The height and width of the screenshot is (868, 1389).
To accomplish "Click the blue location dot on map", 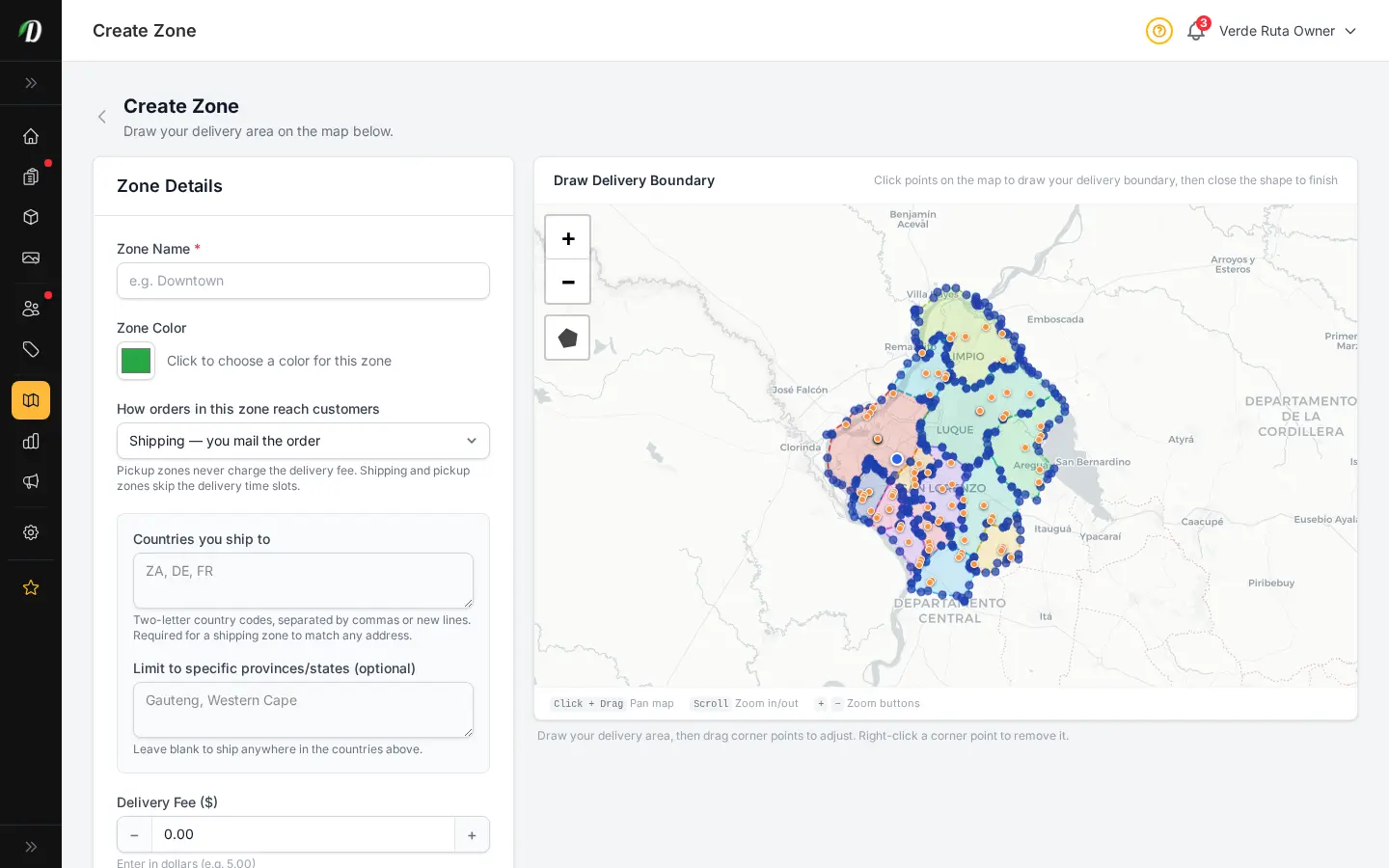I will pos(897,459).
